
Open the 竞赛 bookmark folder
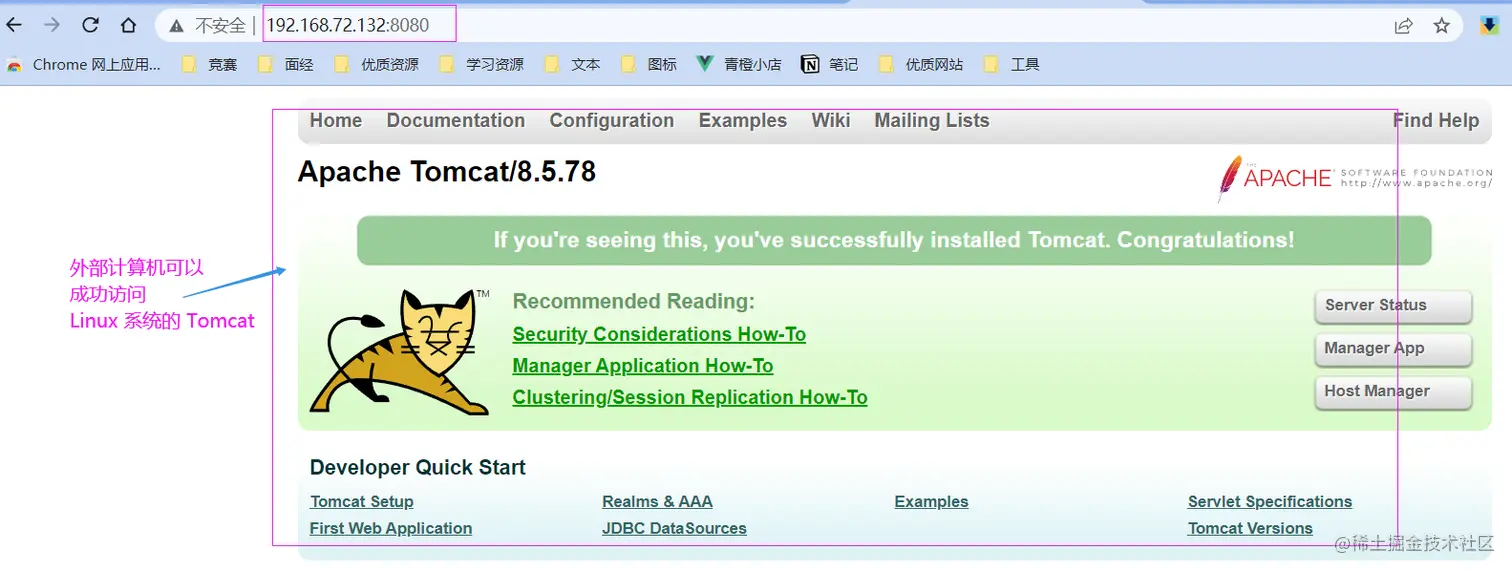click(210, 65)
